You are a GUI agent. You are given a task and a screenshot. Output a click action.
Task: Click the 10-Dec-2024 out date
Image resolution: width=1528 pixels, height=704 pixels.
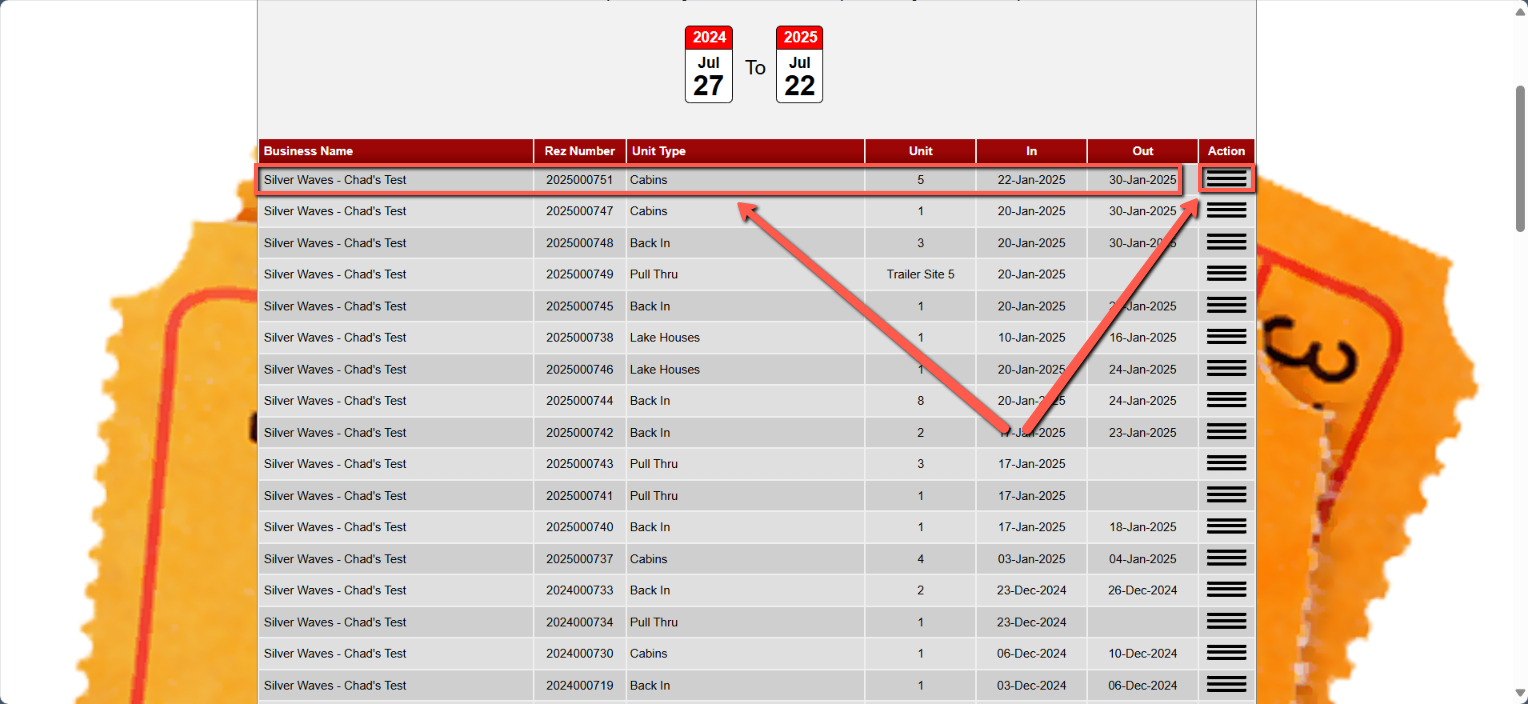(1143, 653)
